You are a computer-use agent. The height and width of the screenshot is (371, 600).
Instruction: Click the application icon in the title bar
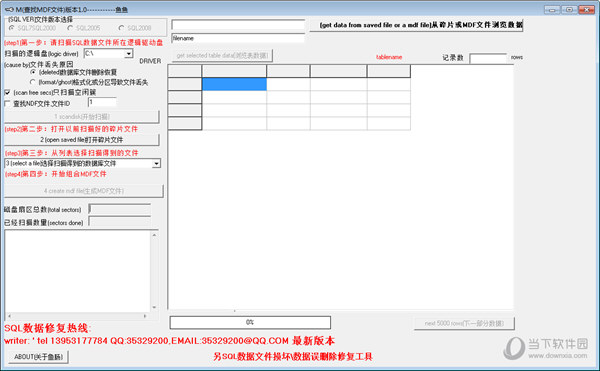[x=9, y=9]
